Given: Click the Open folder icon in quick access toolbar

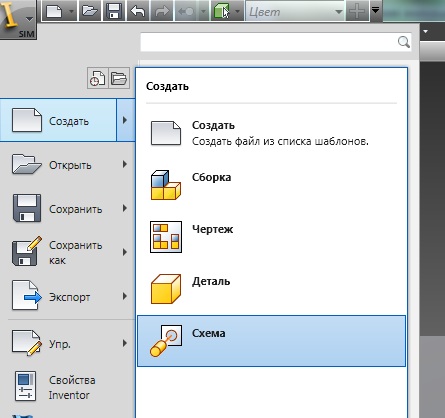Looking at the screenshot, I should 90,12.
